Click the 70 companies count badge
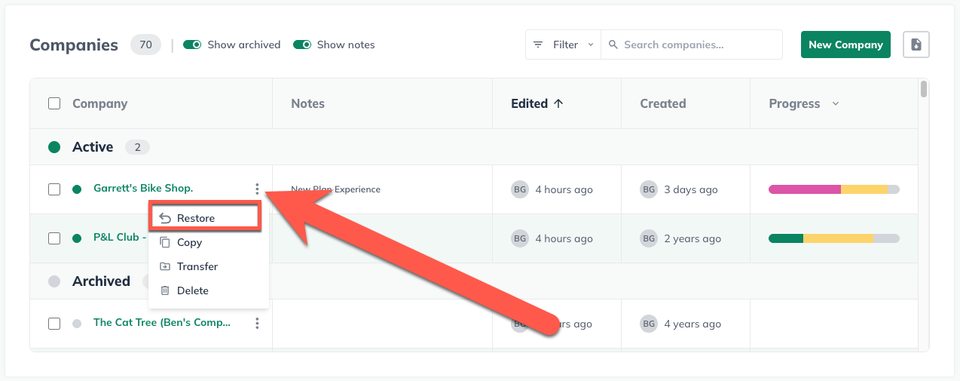The width and height of the screenshot is (960, 381). click(146, 45)
